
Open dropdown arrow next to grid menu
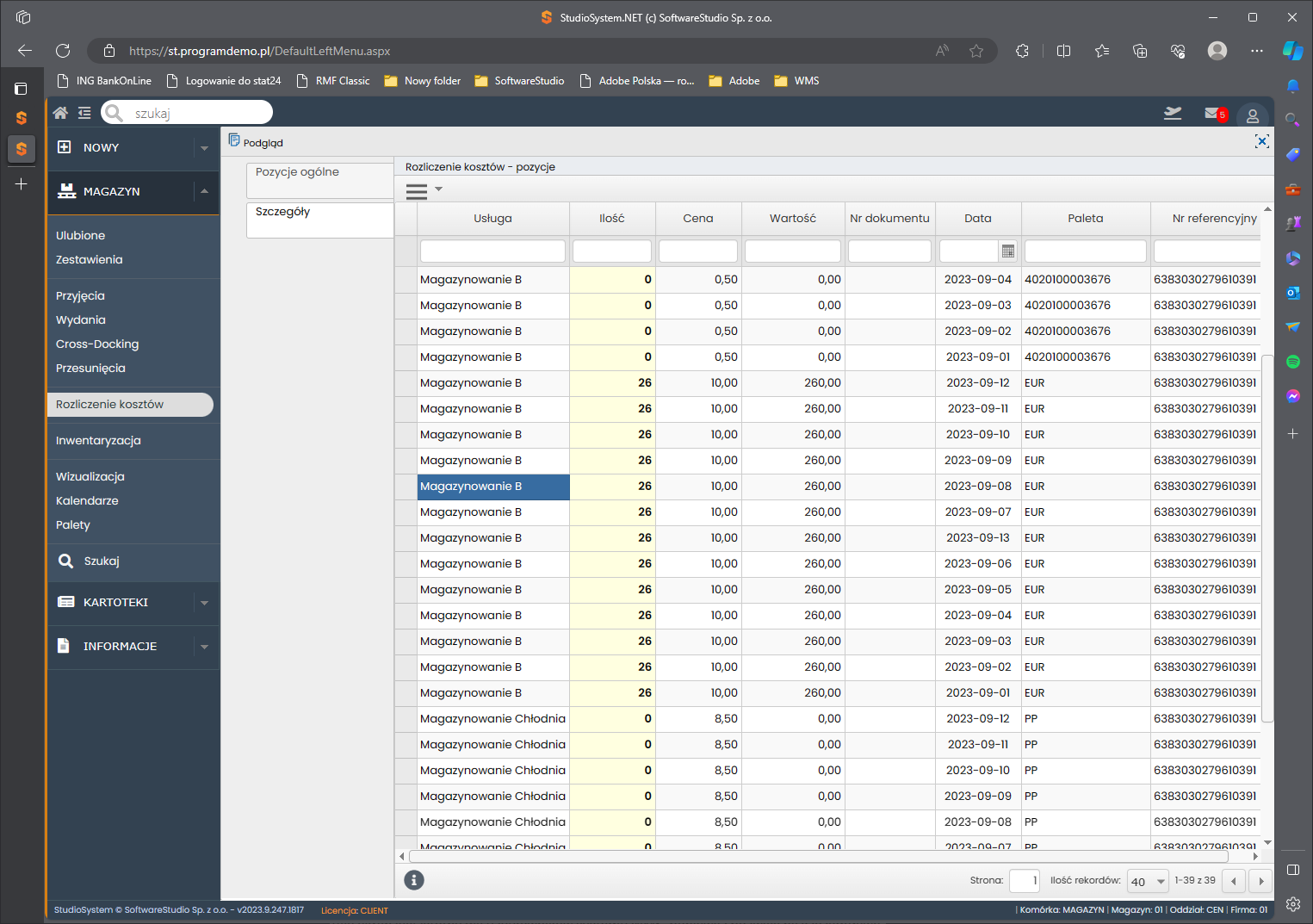(x=438, y=189)
